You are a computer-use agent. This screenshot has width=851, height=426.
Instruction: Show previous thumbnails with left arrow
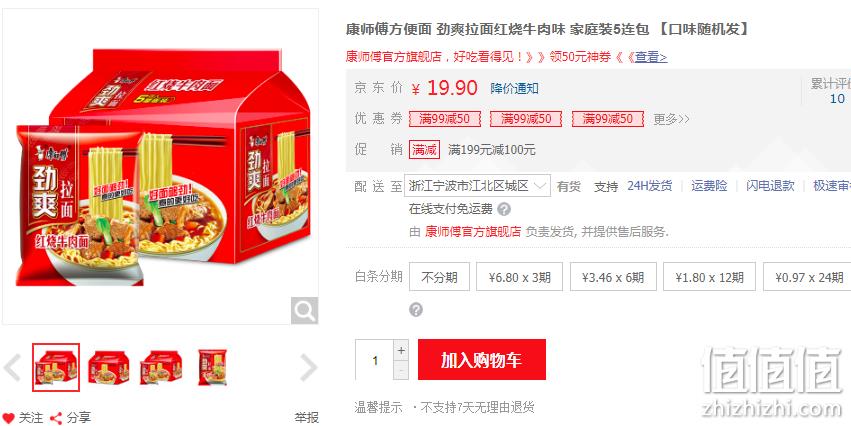pos(12,367)
